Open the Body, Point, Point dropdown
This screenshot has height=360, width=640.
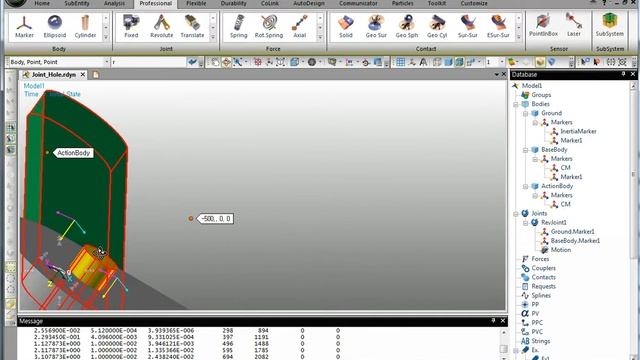(107, 62)
